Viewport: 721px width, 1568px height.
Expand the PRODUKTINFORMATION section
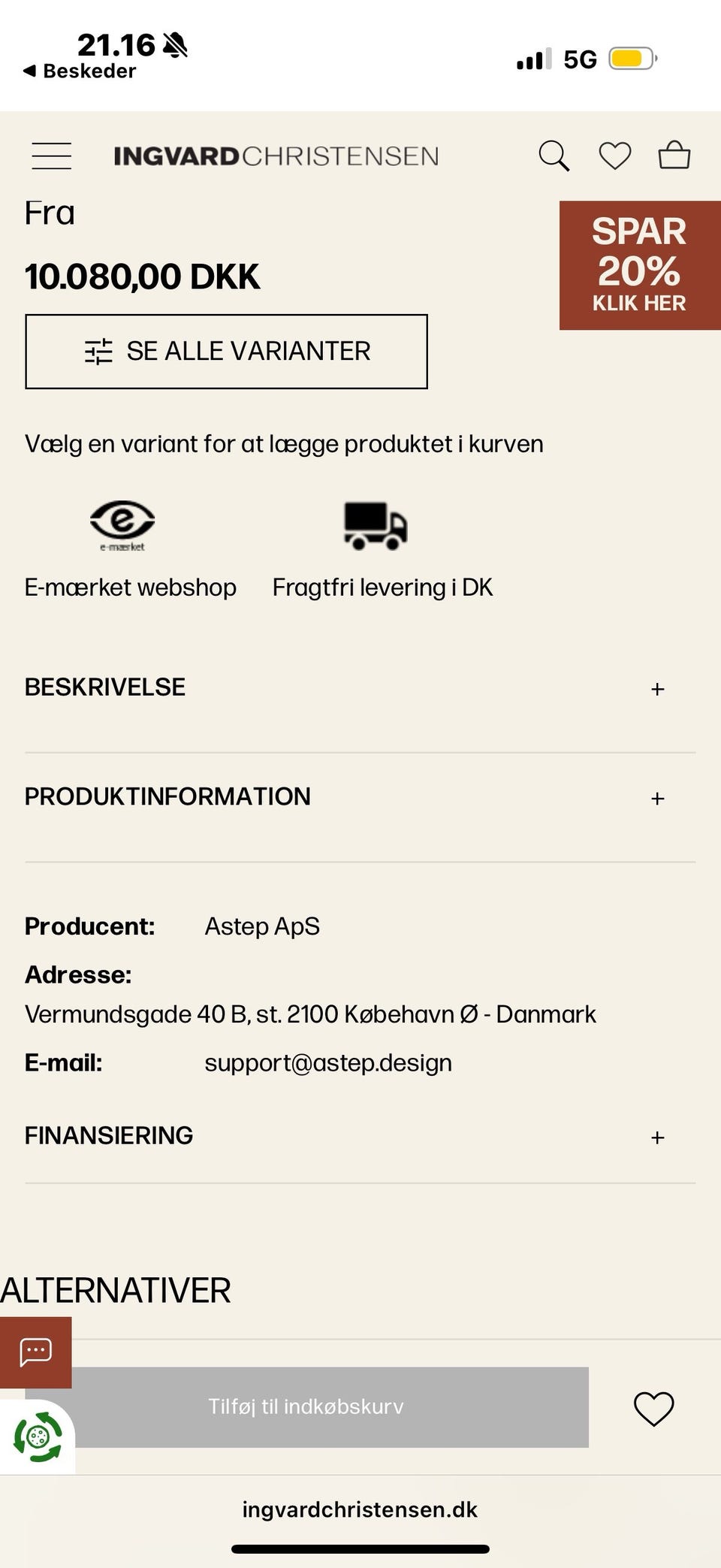(657, 798)
